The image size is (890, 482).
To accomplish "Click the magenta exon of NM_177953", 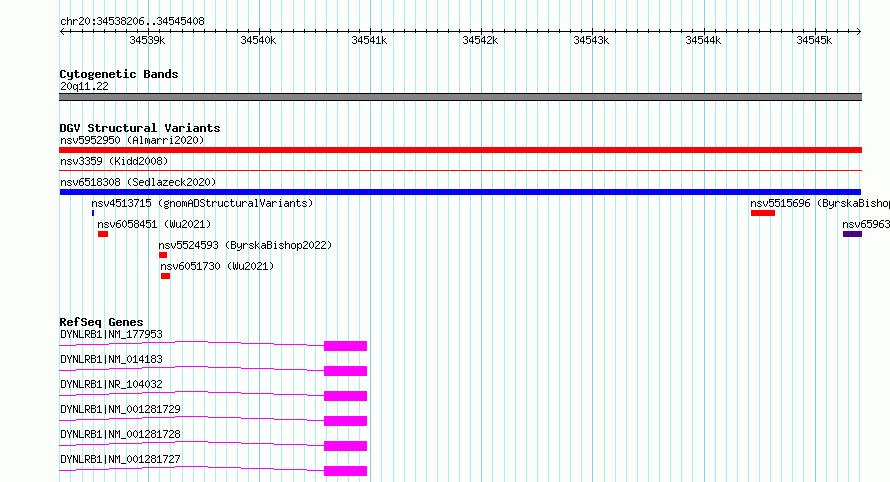I will pos(346,346).
